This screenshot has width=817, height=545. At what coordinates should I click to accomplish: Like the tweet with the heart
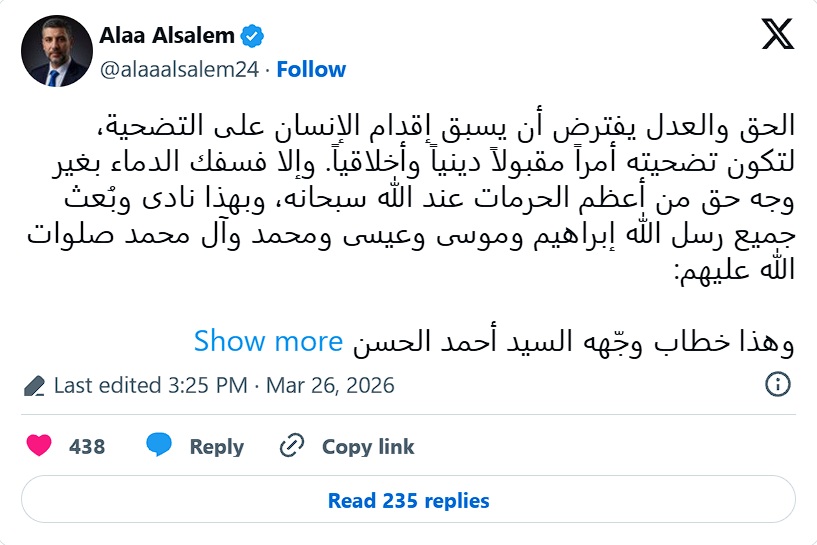point(39,446)
